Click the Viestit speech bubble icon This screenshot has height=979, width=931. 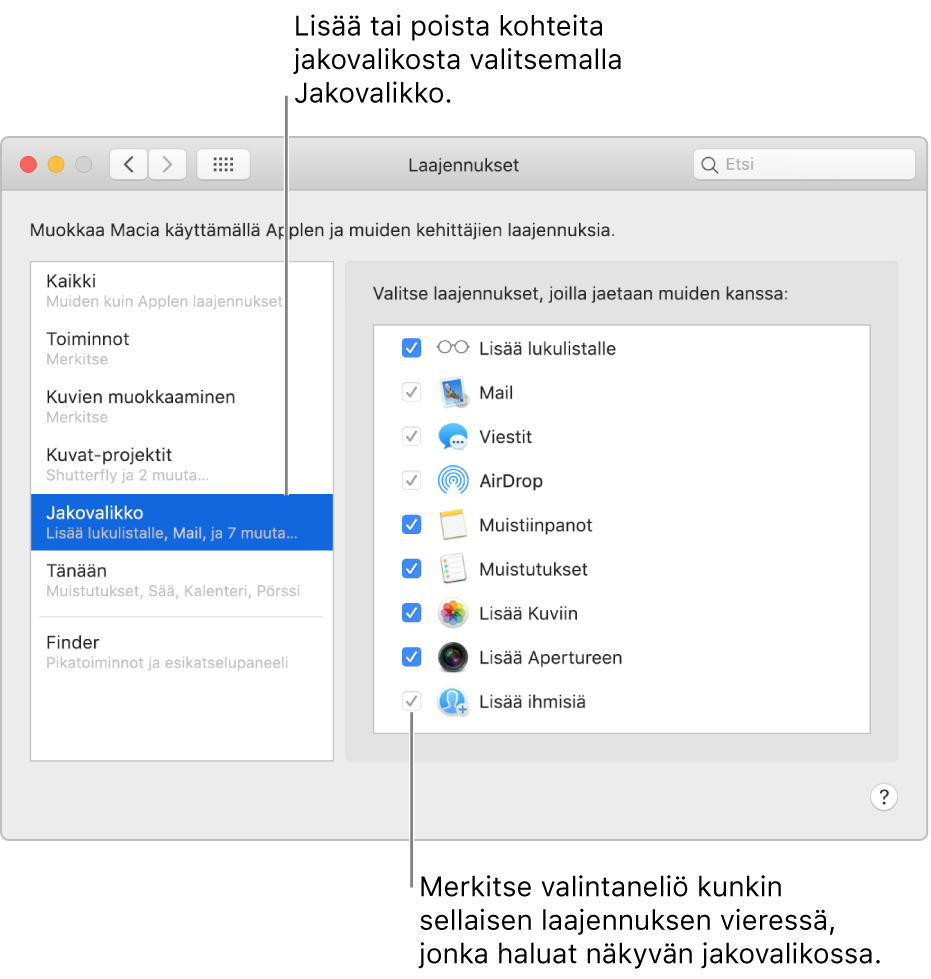[x=453, y=436]
